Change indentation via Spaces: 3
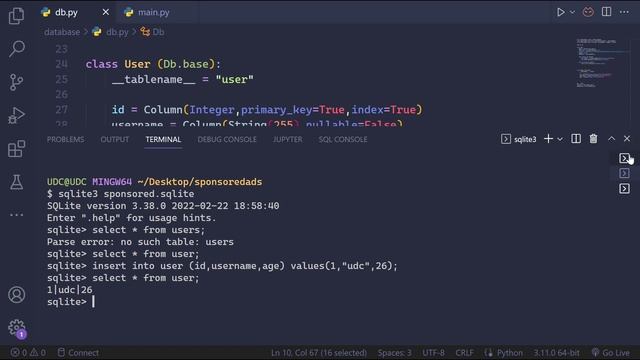The height and width of the screenshot is (360, 640). [x=394, y=352]
